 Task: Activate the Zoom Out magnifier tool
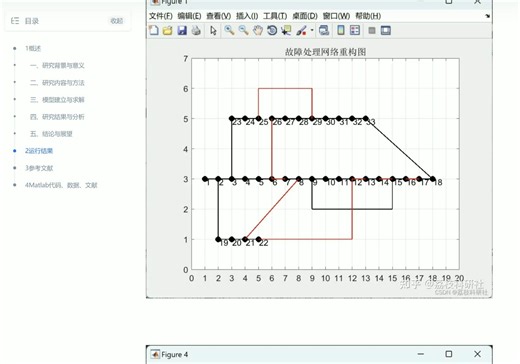click(244, 30)
